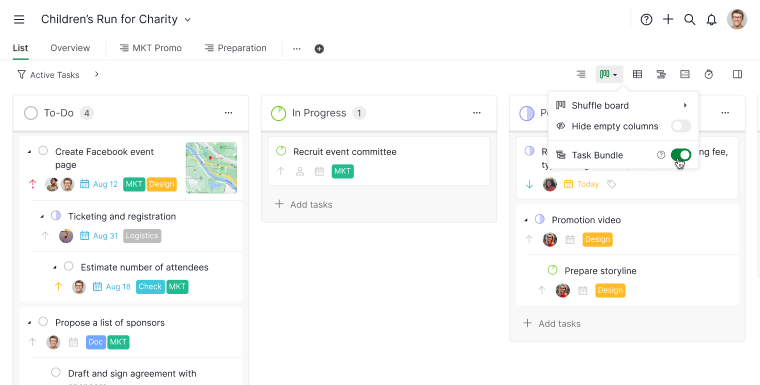Open the hamburger navigation menu

19,19
